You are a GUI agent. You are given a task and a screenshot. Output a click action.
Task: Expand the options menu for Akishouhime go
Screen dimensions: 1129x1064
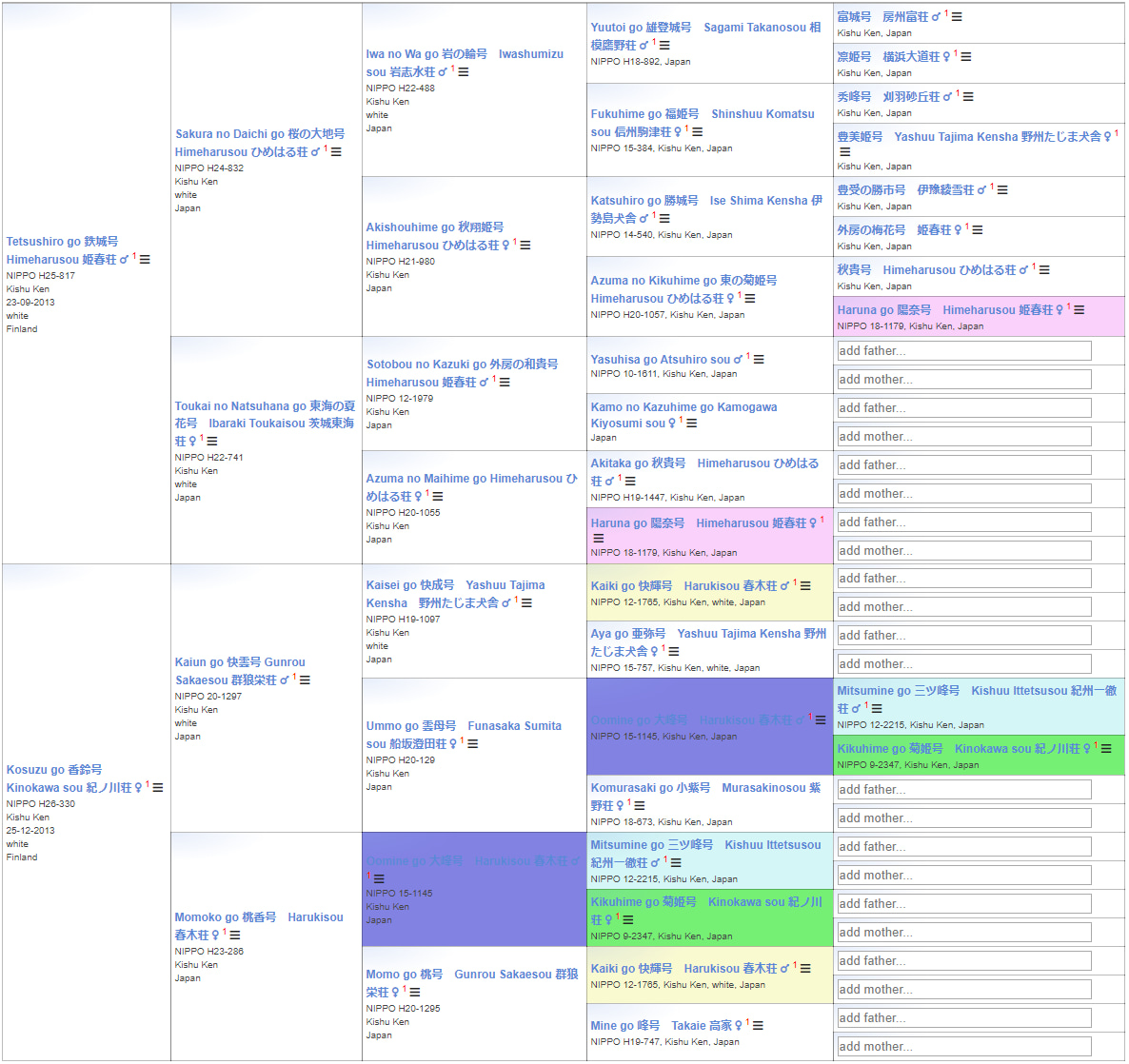coord(525,246)
